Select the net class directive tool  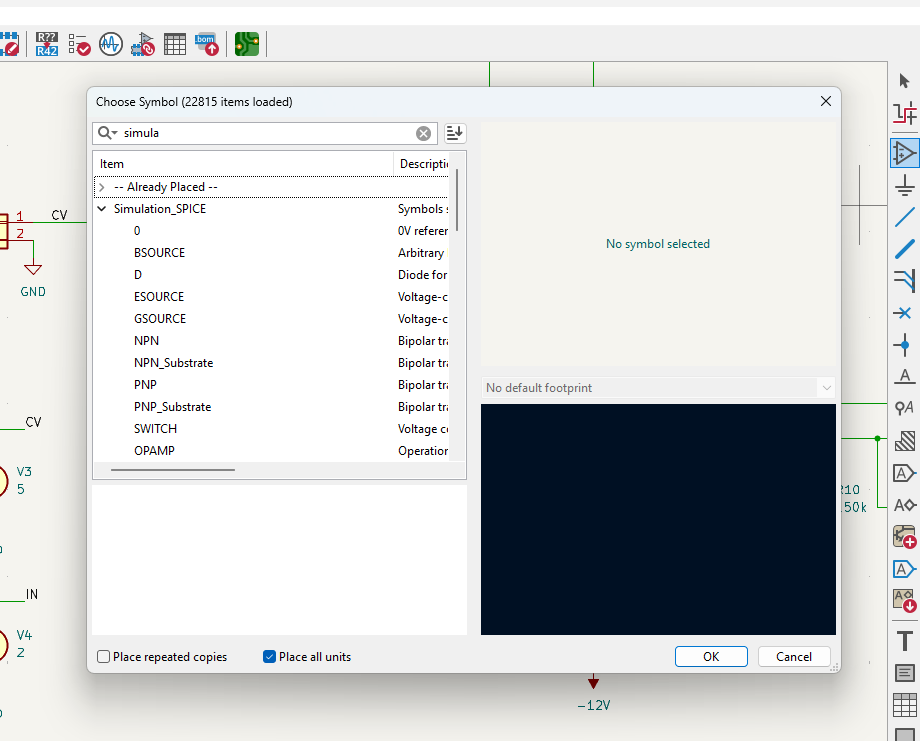[x=904, y=408]
